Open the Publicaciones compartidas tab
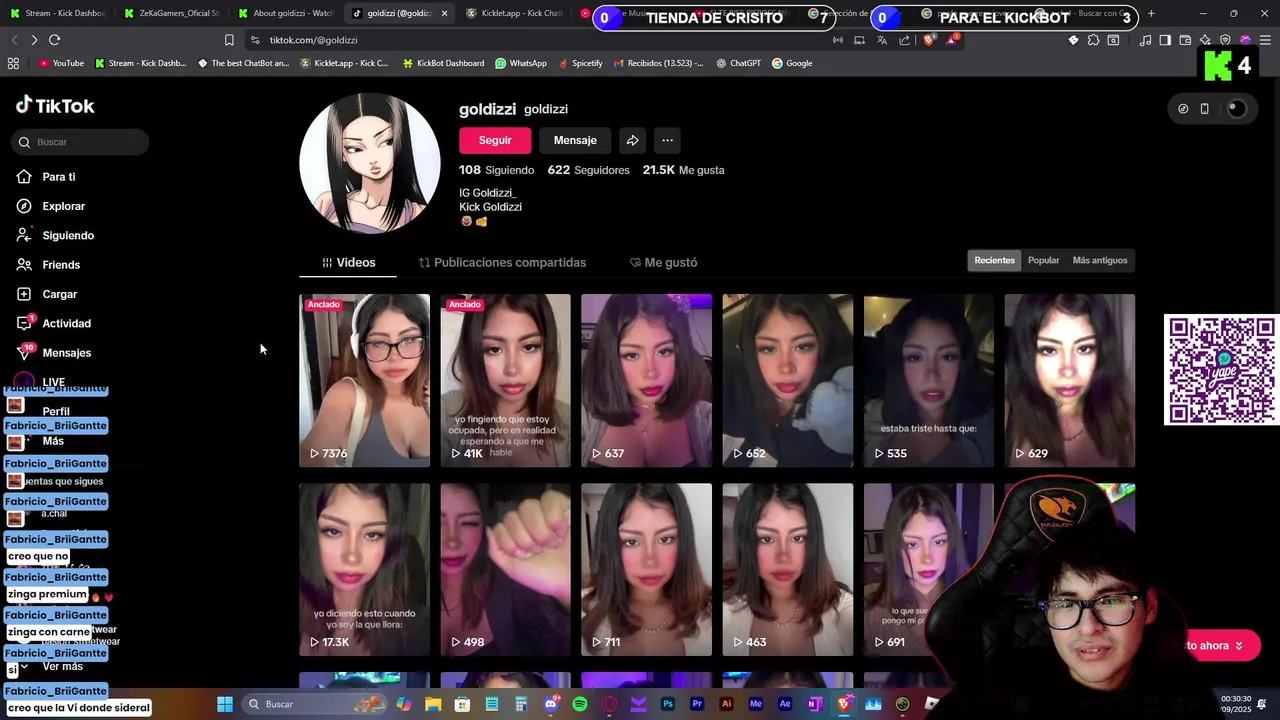Viewport: 1280px width, 720px height. 502,262
